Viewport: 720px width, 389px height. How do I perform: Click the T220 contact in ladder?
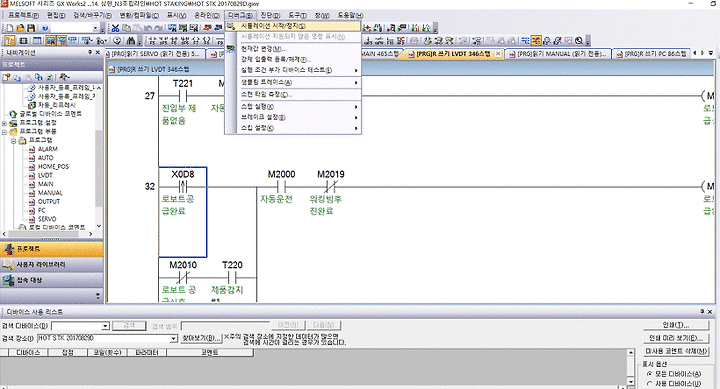[232, 277]
